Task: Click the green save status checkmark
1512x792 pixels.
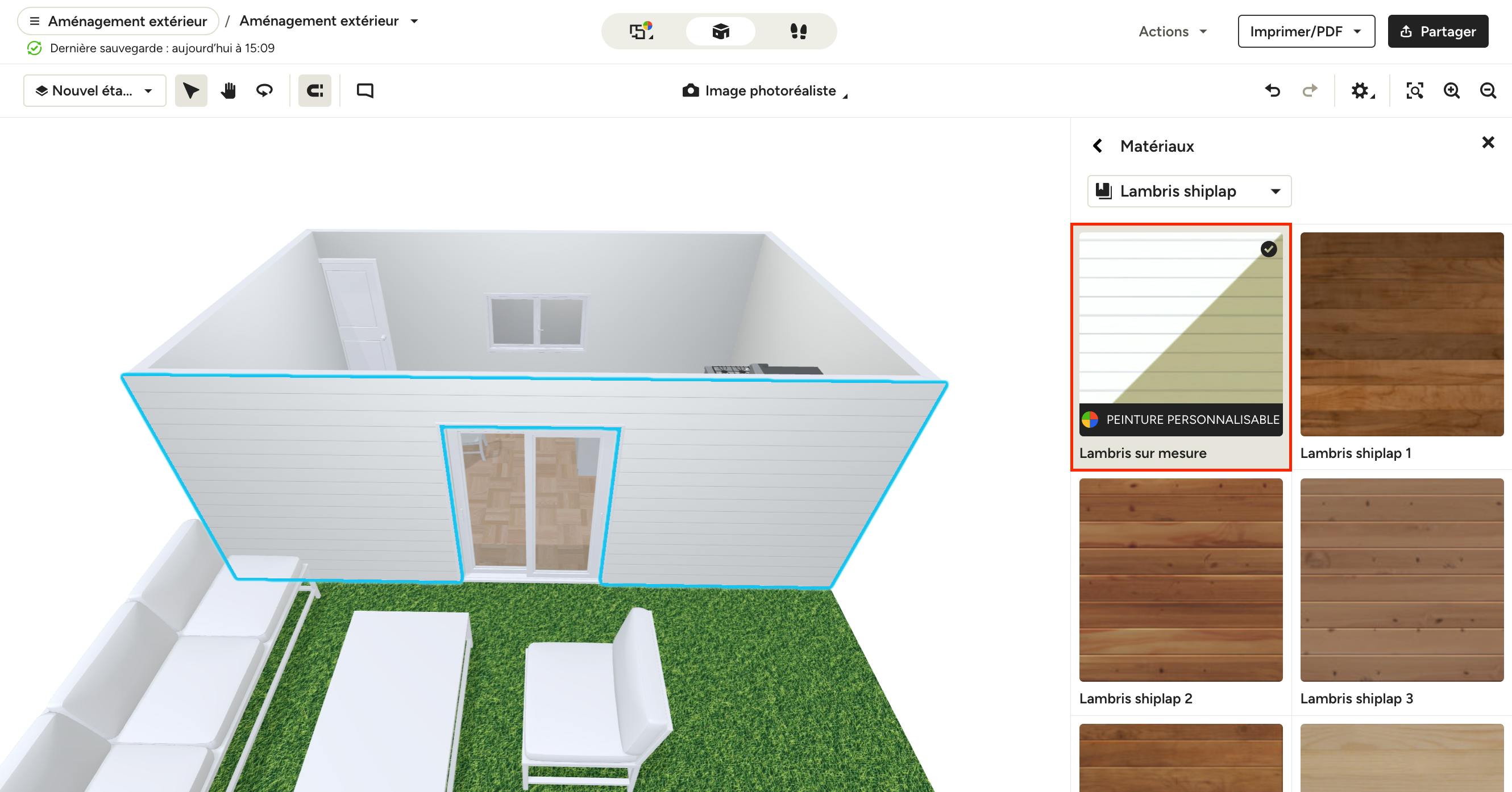Action: point(34,48)
